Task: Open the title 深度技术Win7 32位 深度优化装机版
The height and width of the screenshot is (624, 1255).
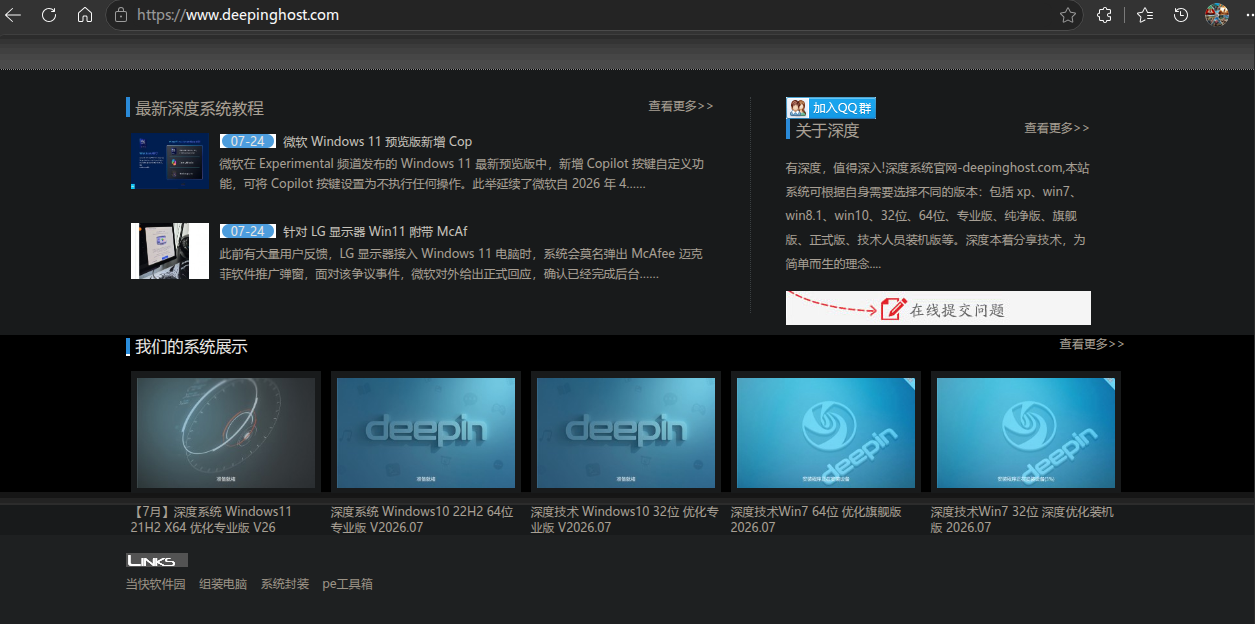Action: click(x=1022, y=519)
